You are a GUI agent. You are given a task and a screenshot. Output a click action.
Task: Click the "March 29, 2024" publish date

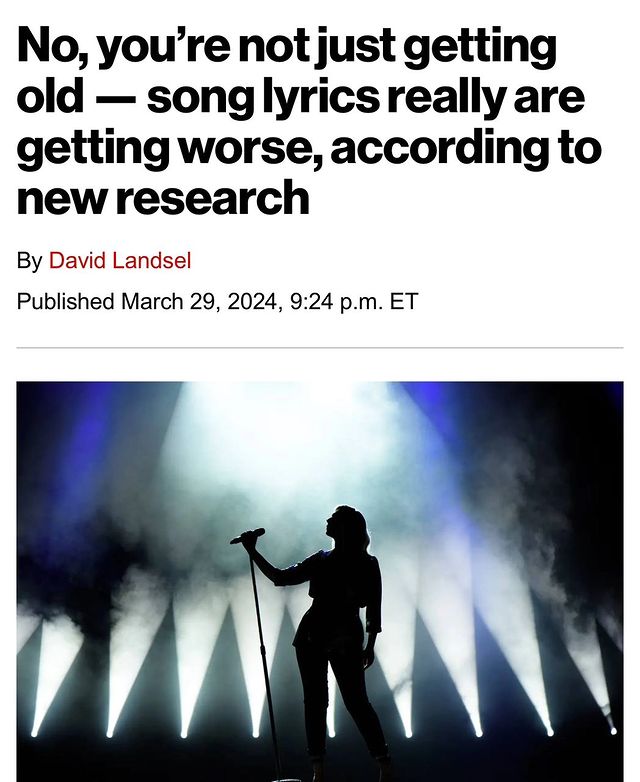(x=199, y=302)
